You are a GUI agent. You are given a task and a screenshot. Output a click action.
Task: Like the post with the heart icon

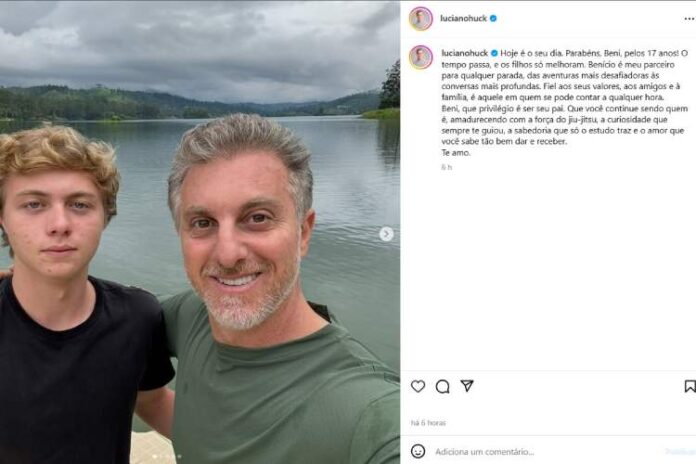(418, 387)
